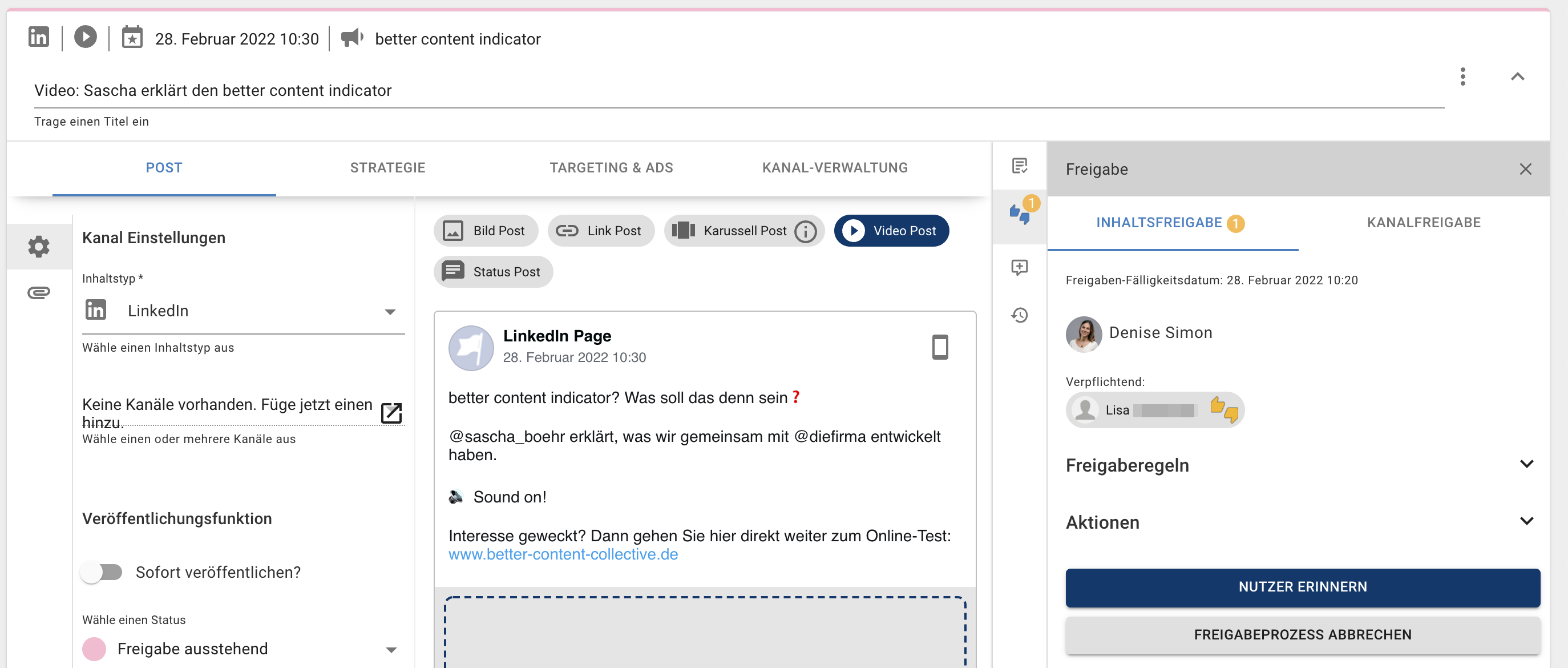This screenshot has height=668, width=1568.
Task: Close the Freigabe panel
Action: (1525, 168)
